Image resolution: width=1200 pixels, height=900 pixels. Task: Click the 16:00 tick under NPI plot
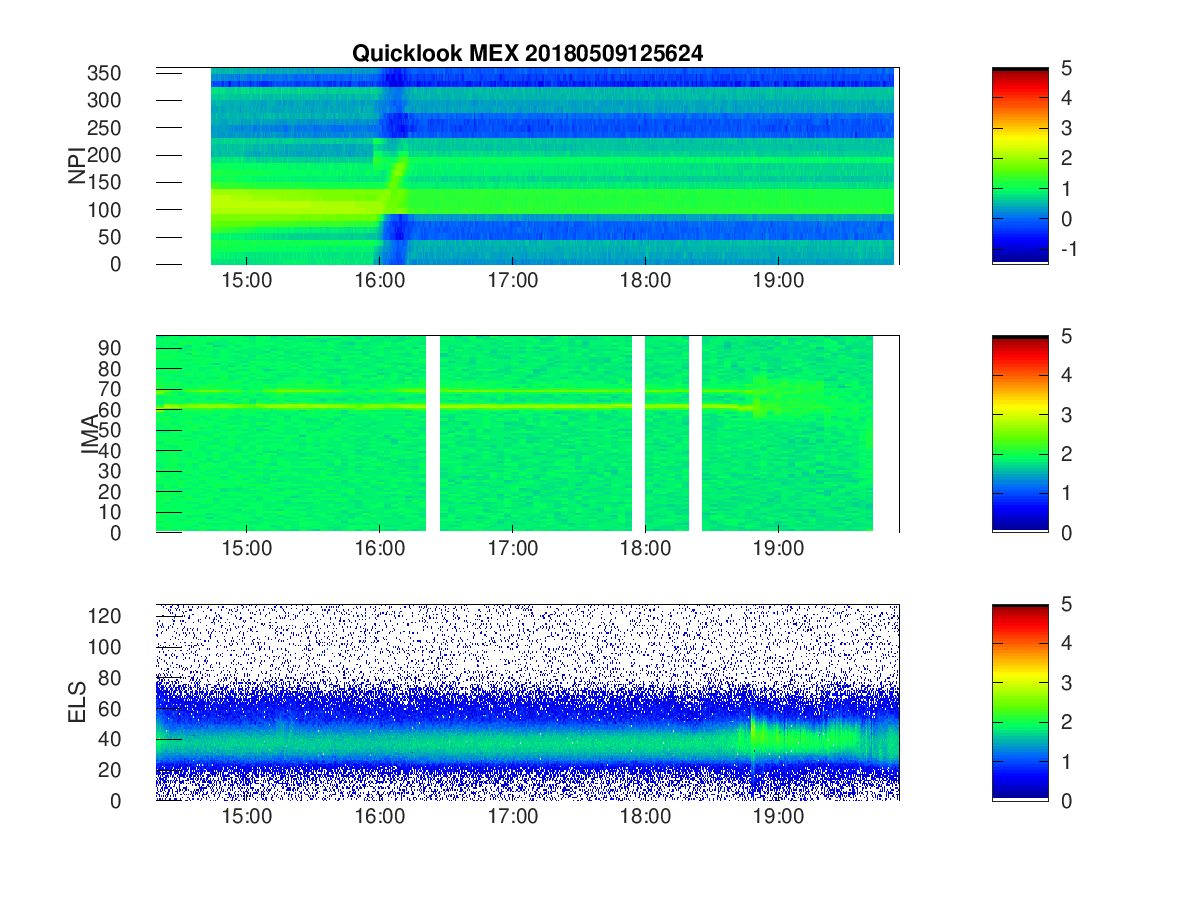(380, 281)
